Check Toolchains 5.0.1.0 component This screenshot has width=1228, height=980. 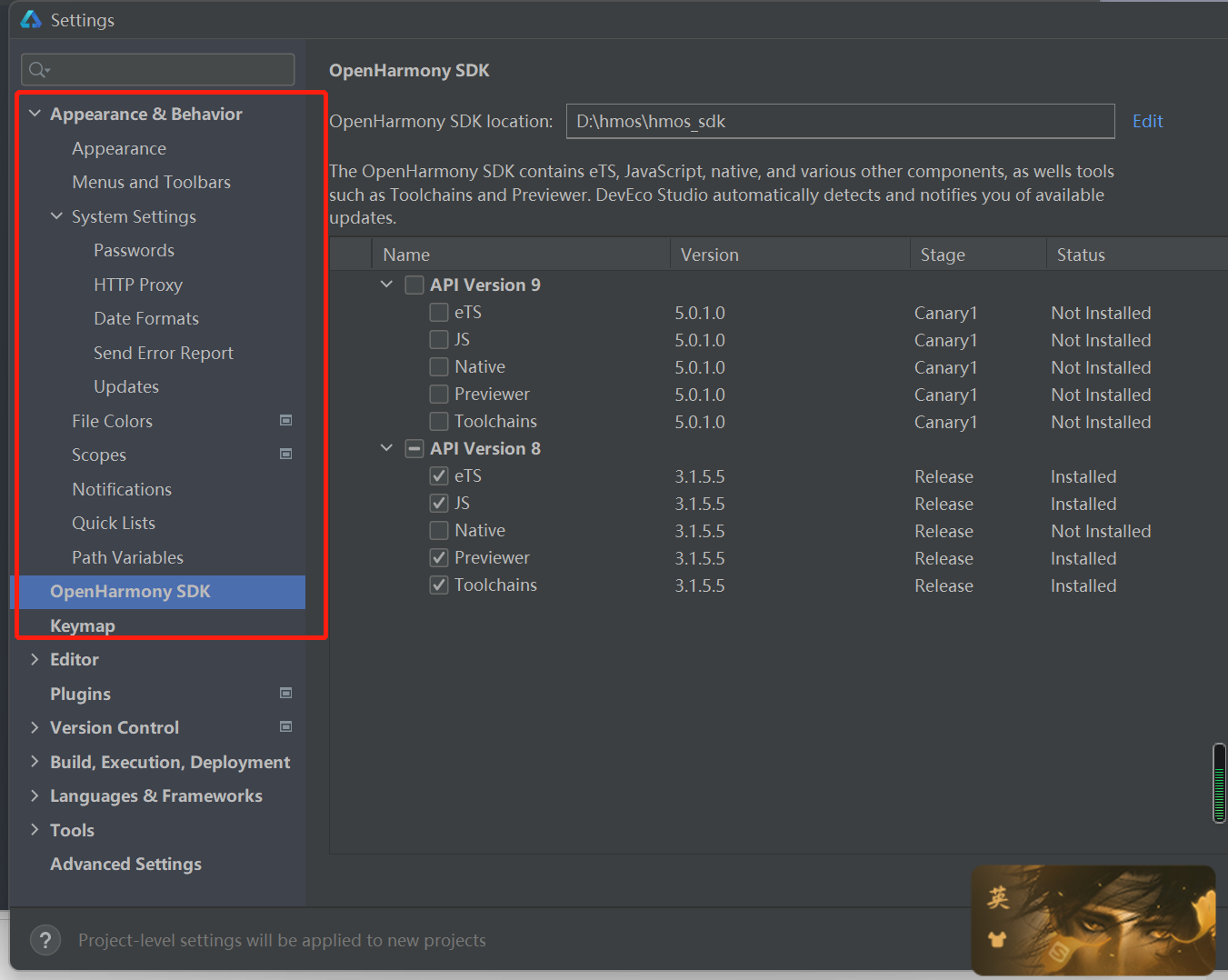click(x=439, y=421)
